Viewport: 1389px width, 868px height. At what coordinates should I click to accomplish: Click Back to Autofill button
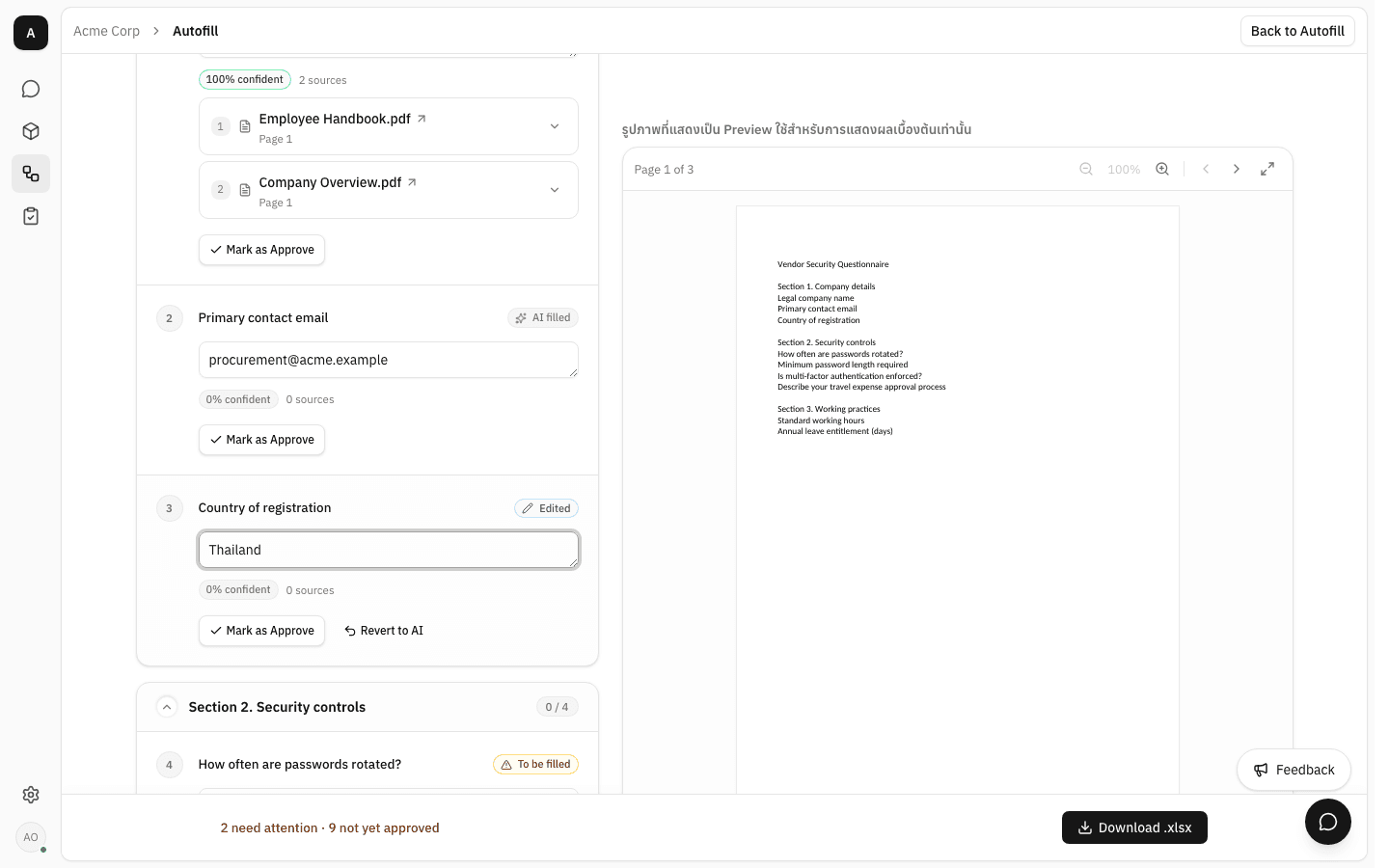click(1297, 31)
